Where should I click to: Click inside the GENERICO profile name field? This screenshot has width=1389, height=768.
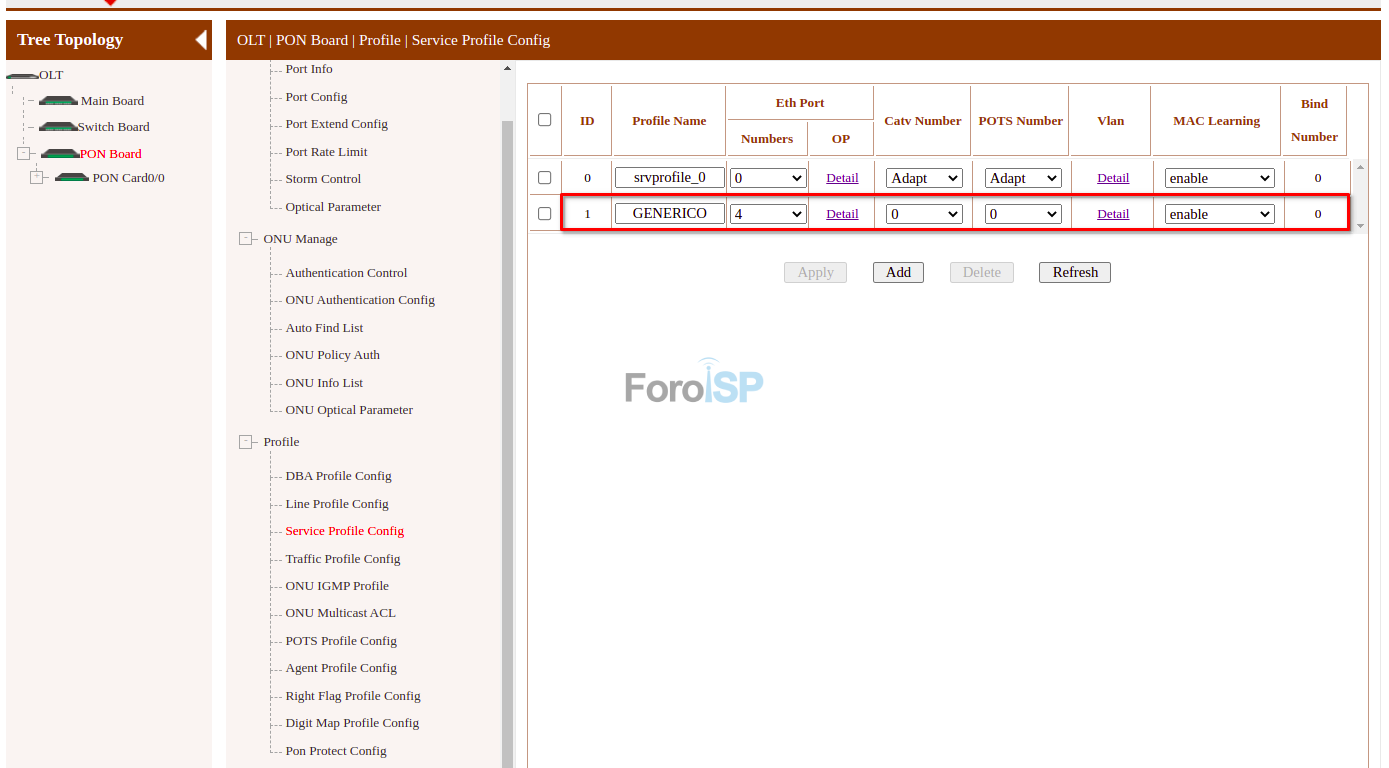tap(668, 213)
